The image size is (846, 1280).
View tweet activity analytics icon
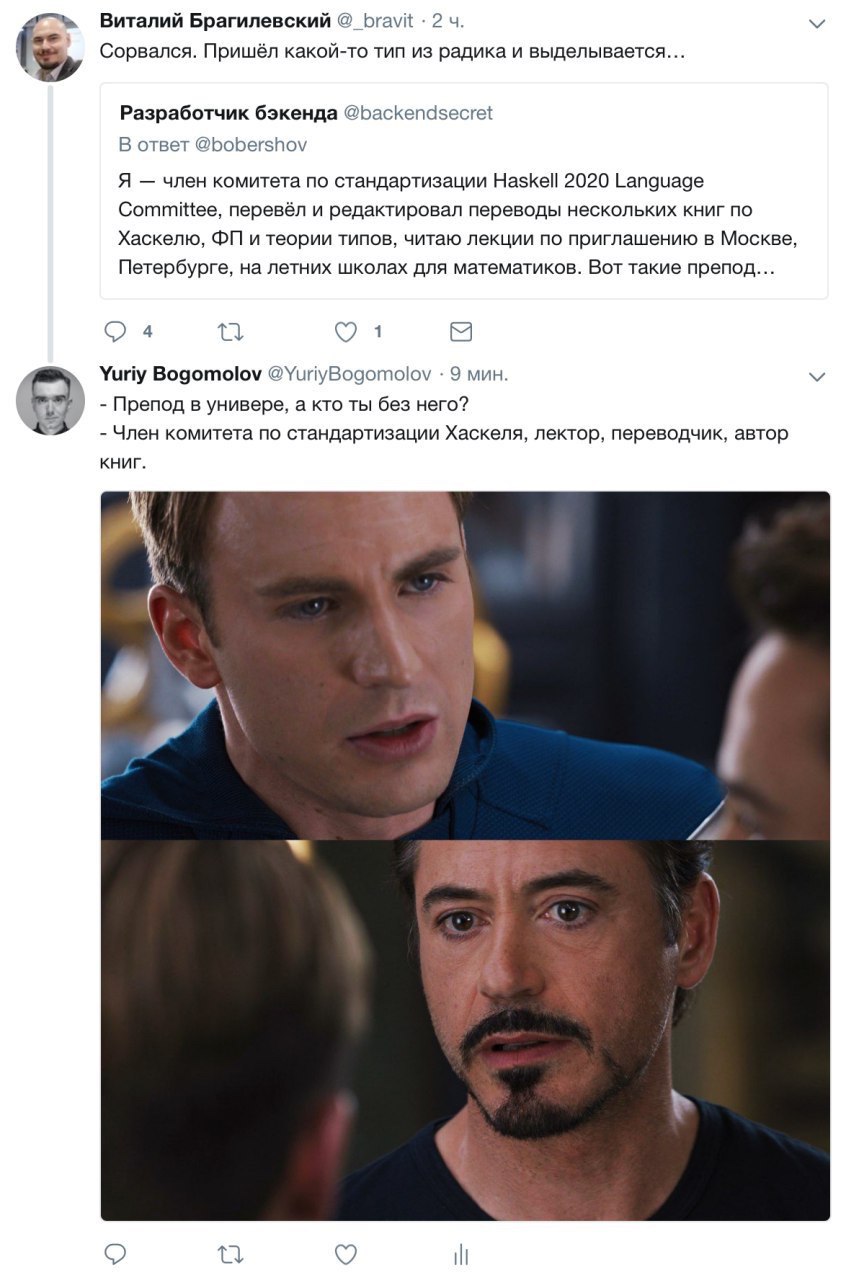click(461, 1253)
